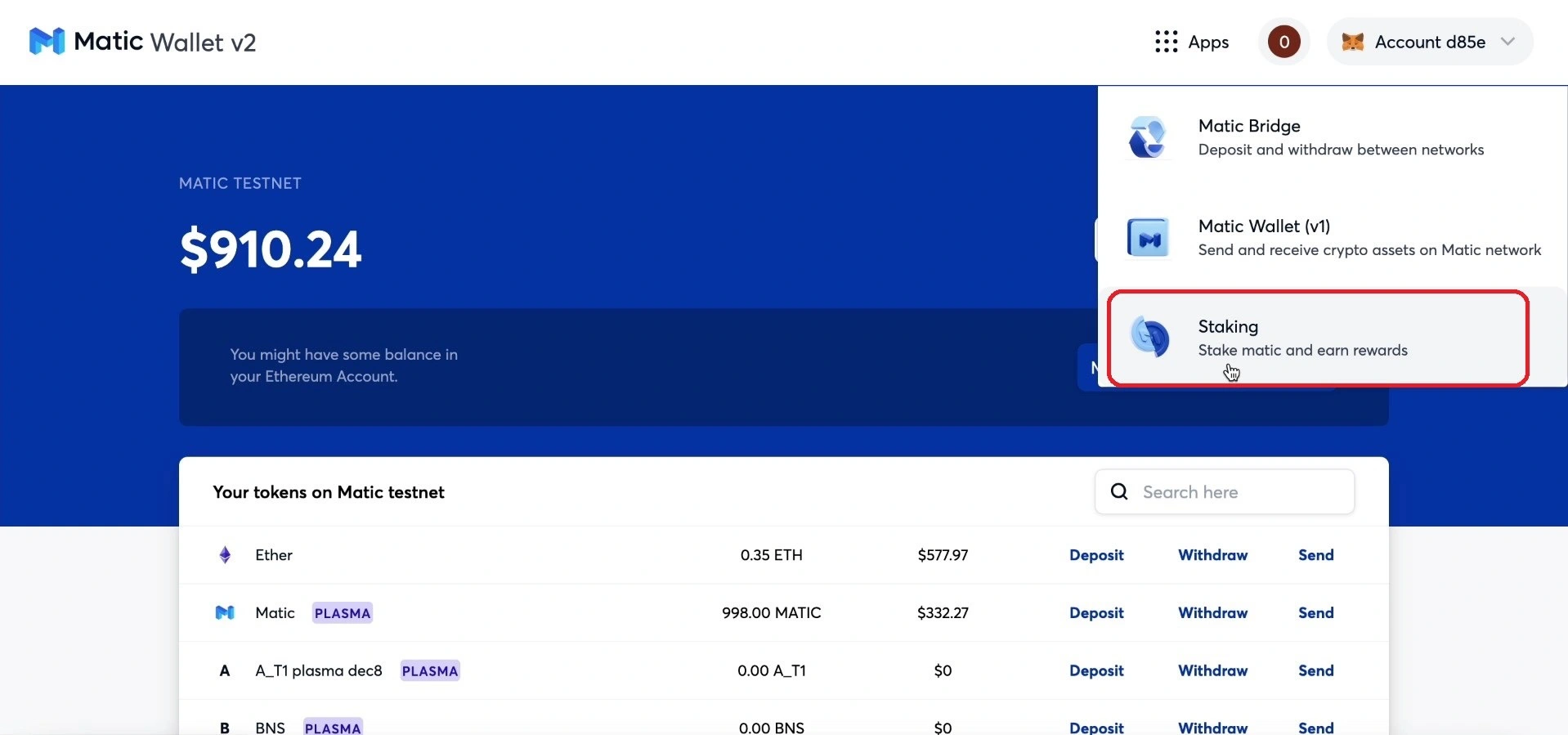
Task: Open the Apps grid icon
Action: pyautogui.click(x=1166, y=42)
